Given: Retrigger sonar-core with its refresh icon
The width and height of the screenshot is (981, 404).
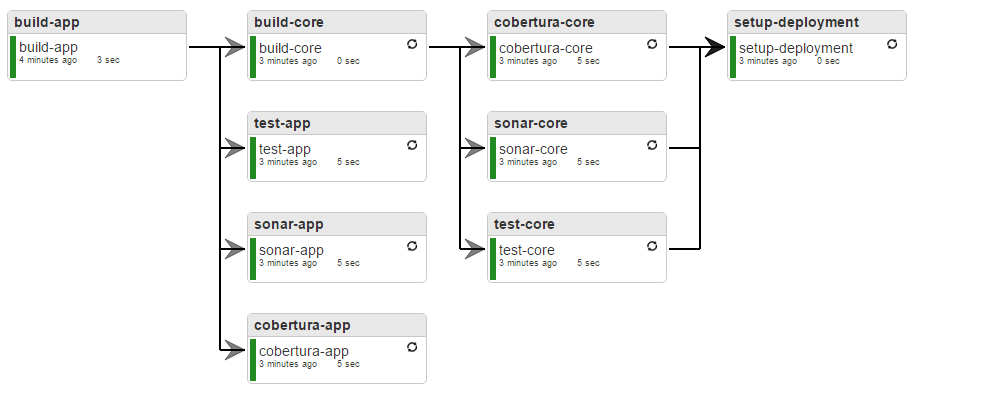Looking at the screenshot, I should pyautogui.click(x=652, y=145).
